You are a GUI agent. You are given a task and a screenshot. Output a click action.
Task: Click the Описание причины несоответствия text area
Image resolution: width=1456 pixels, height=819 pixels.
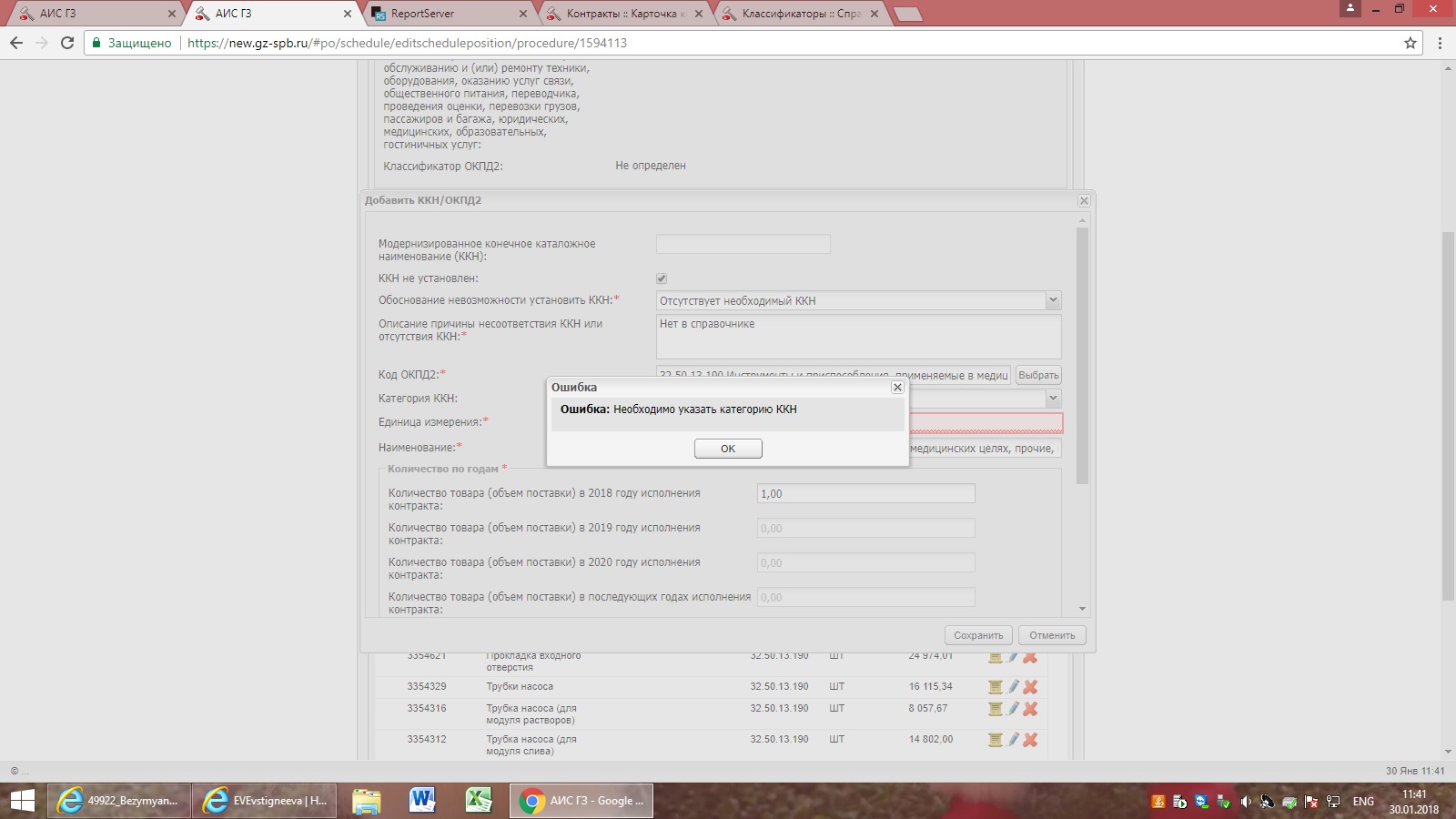tap(859, 337)
